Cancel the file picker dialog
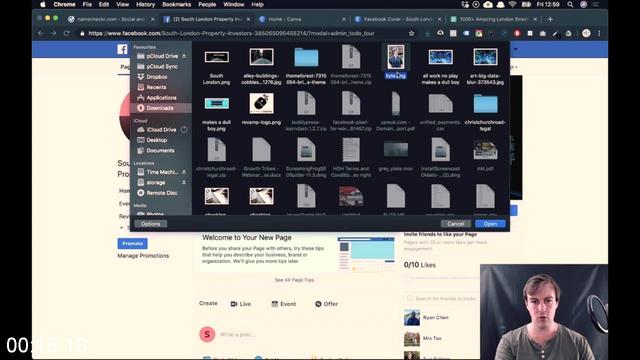 pyautogui.click(x=456, y=224)
